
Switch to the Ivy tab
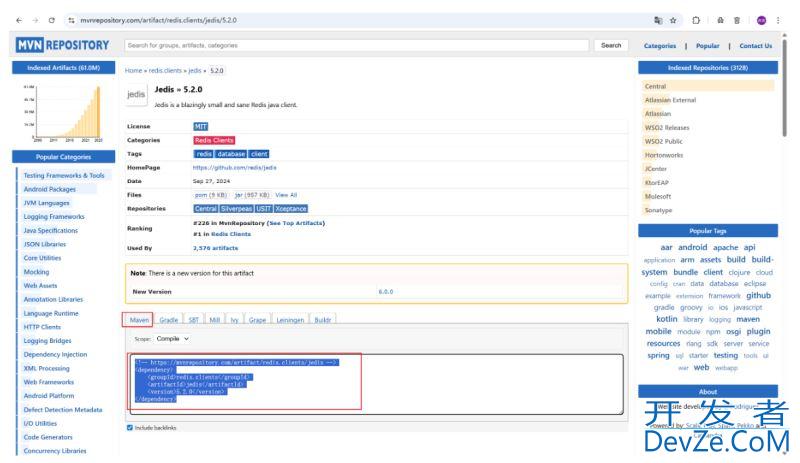click(x=234, y=320)
